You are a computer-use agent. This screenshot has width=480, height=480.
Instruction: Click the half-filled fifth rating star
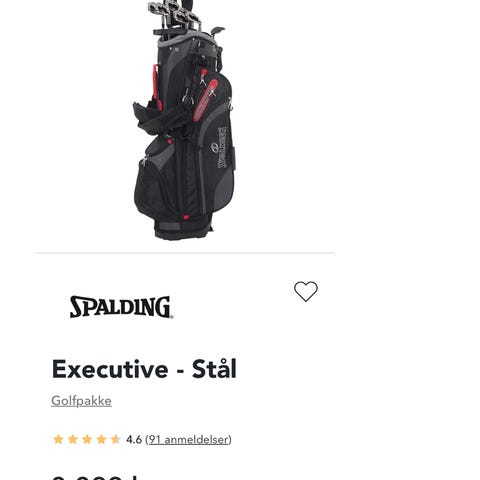116,439
